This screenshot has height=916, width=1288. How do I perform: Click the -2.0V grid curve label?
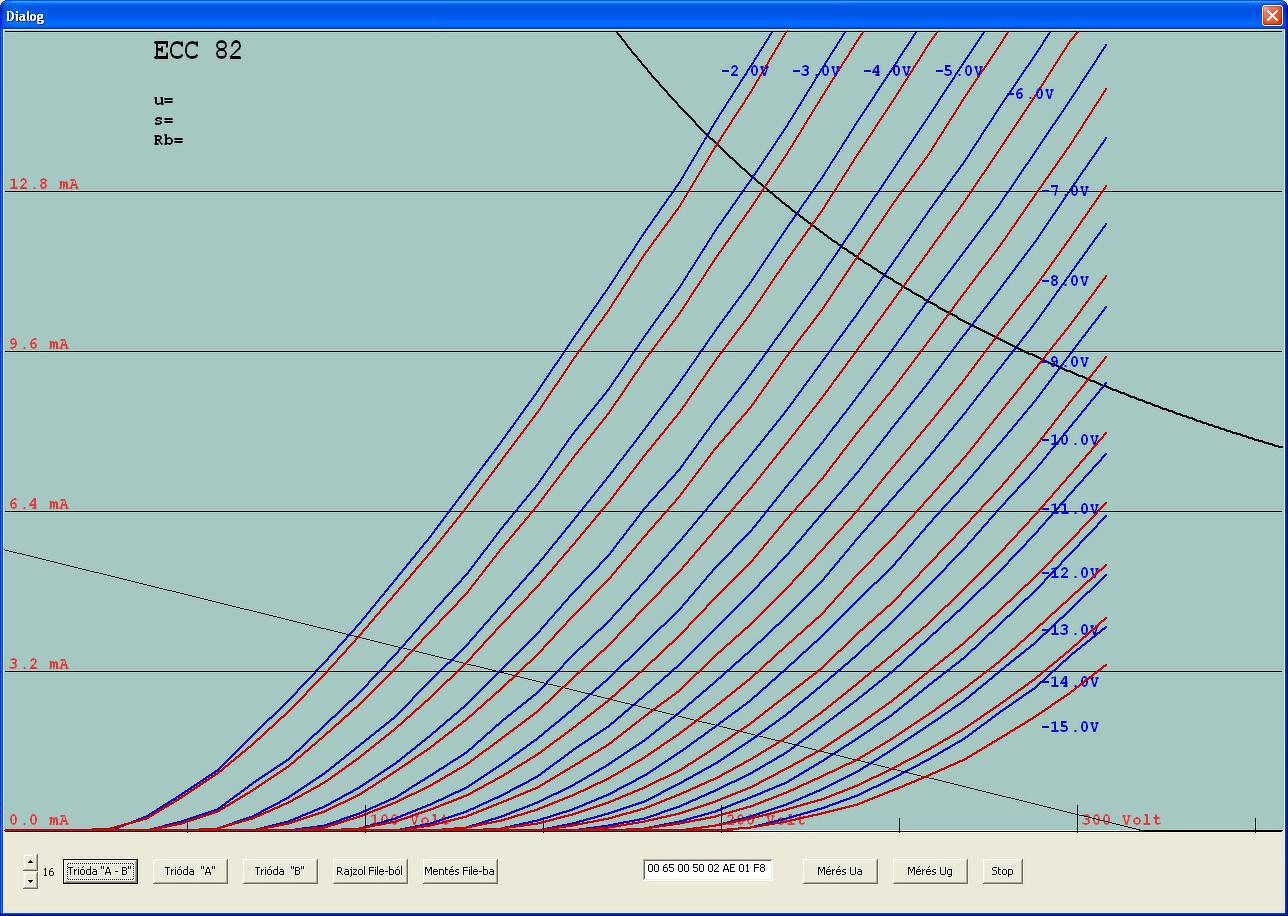[745, 71]
